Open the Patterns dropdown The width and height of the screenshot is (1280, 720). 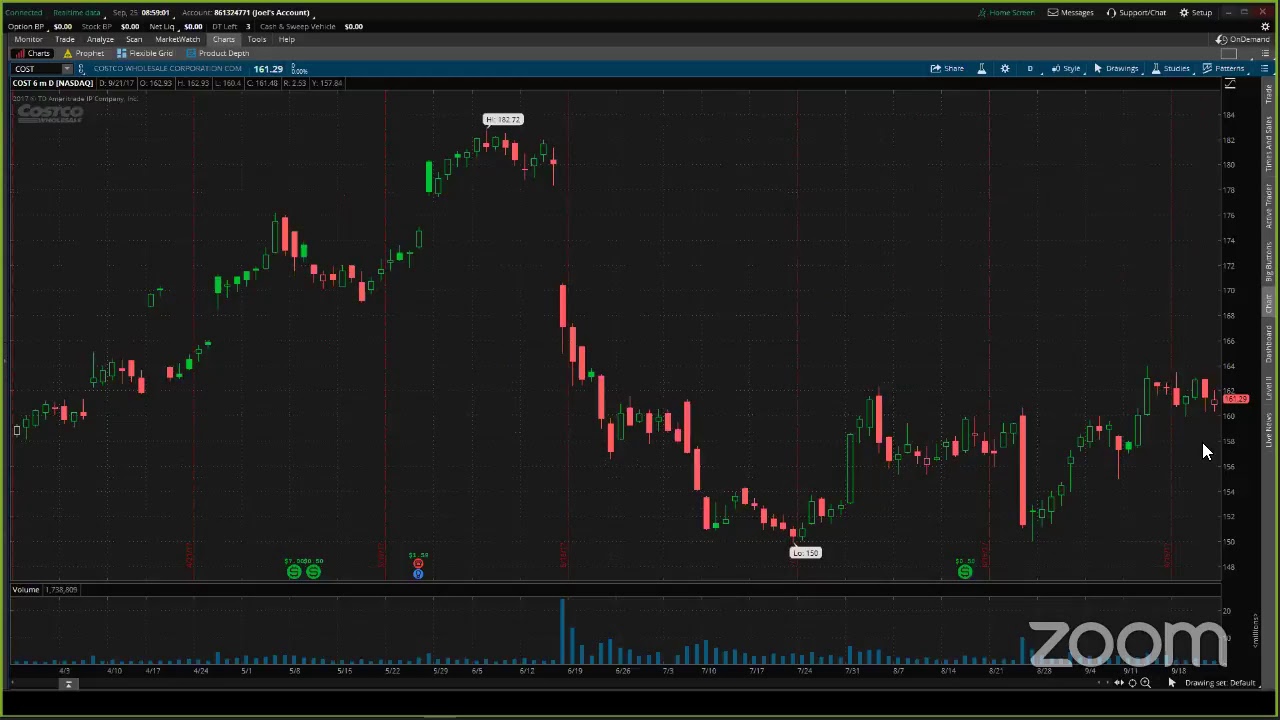(x=1223, y=69)
